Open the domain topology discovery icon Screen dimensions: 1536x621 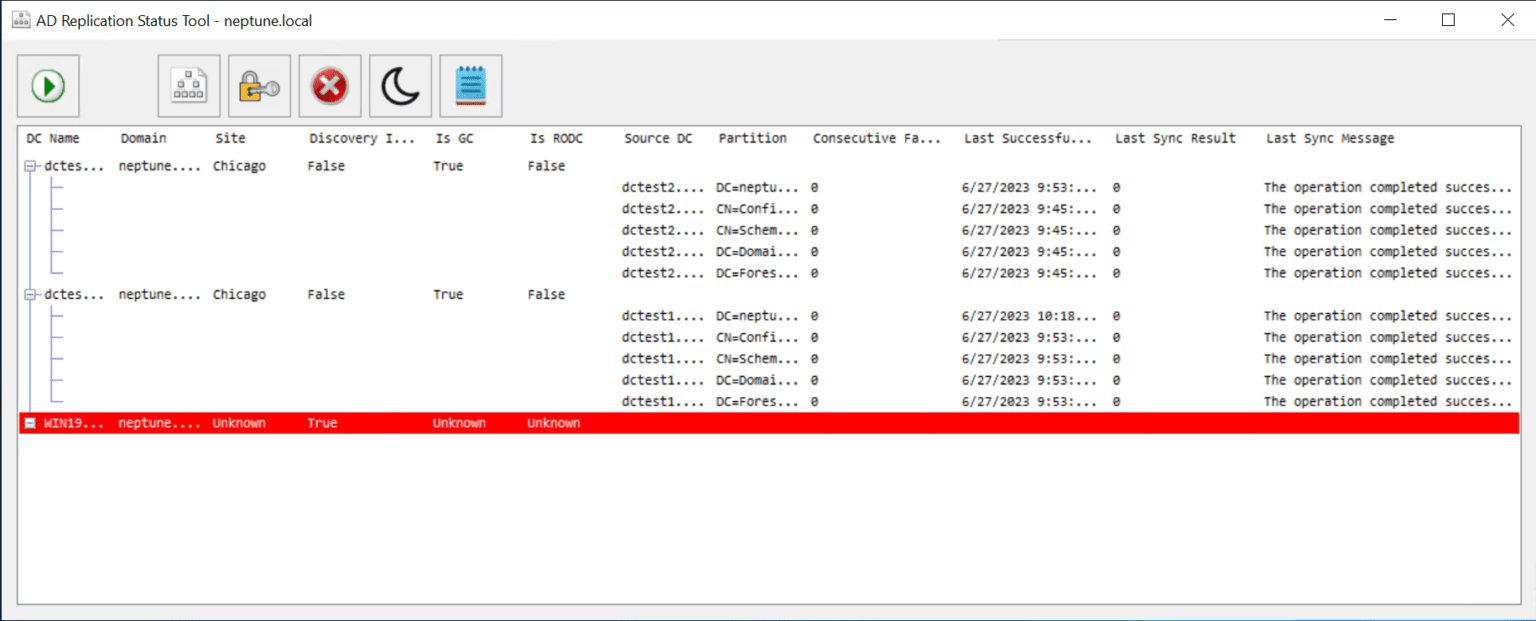click(x=189, y=87)
